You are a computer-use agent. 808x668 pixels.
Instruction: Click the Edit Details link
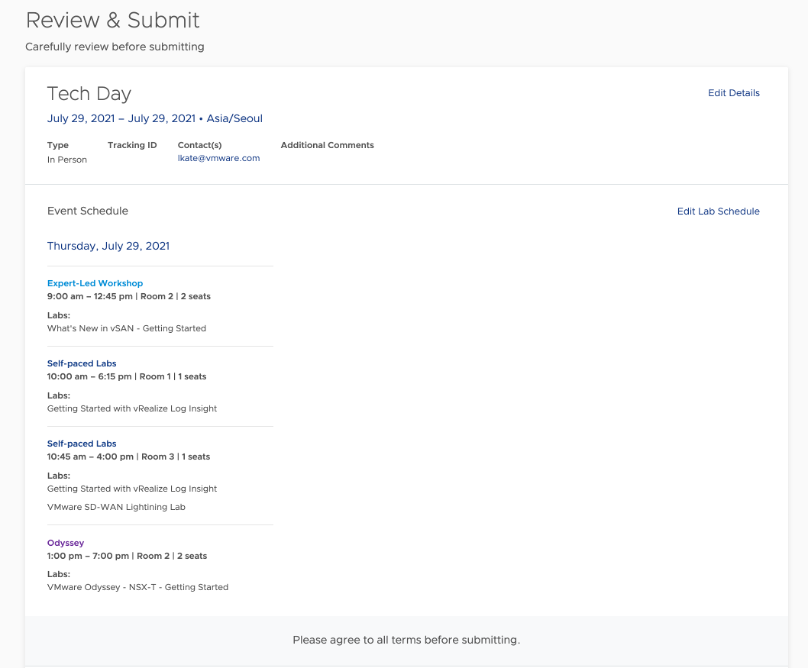click(x=733, y=93)
